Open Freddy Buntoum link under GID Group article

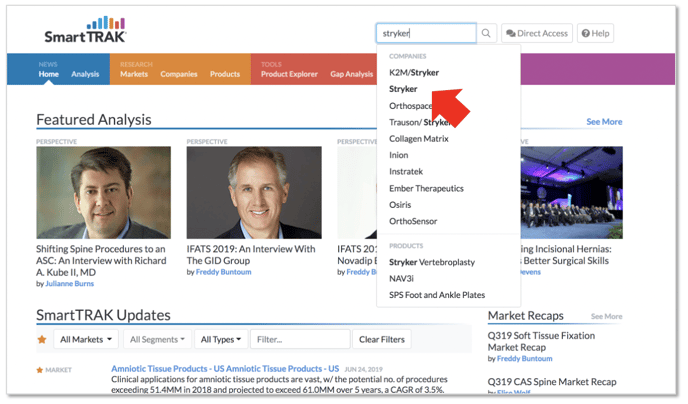pos(223,272)
